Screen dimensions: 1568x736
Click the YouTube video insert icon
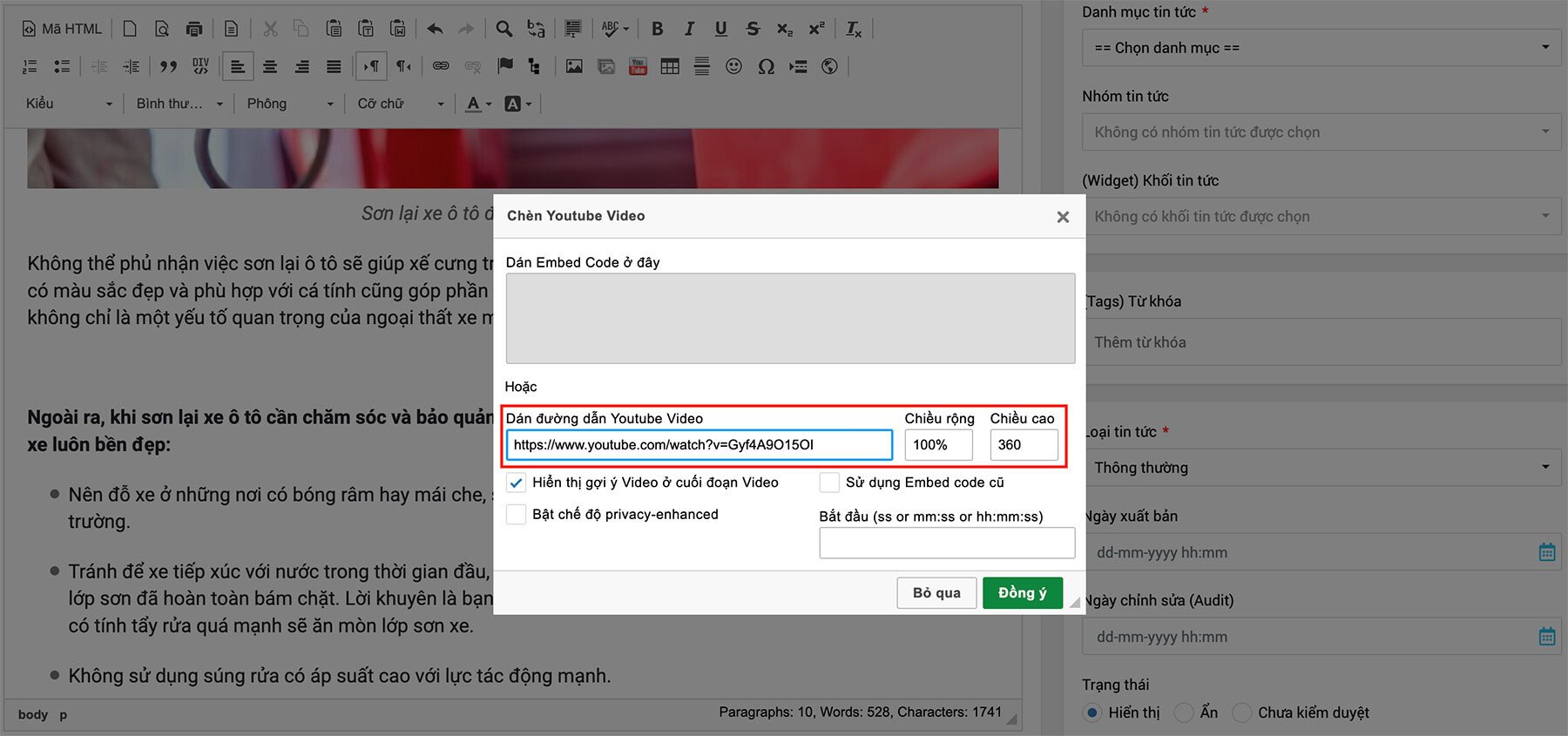coord(638,67)
